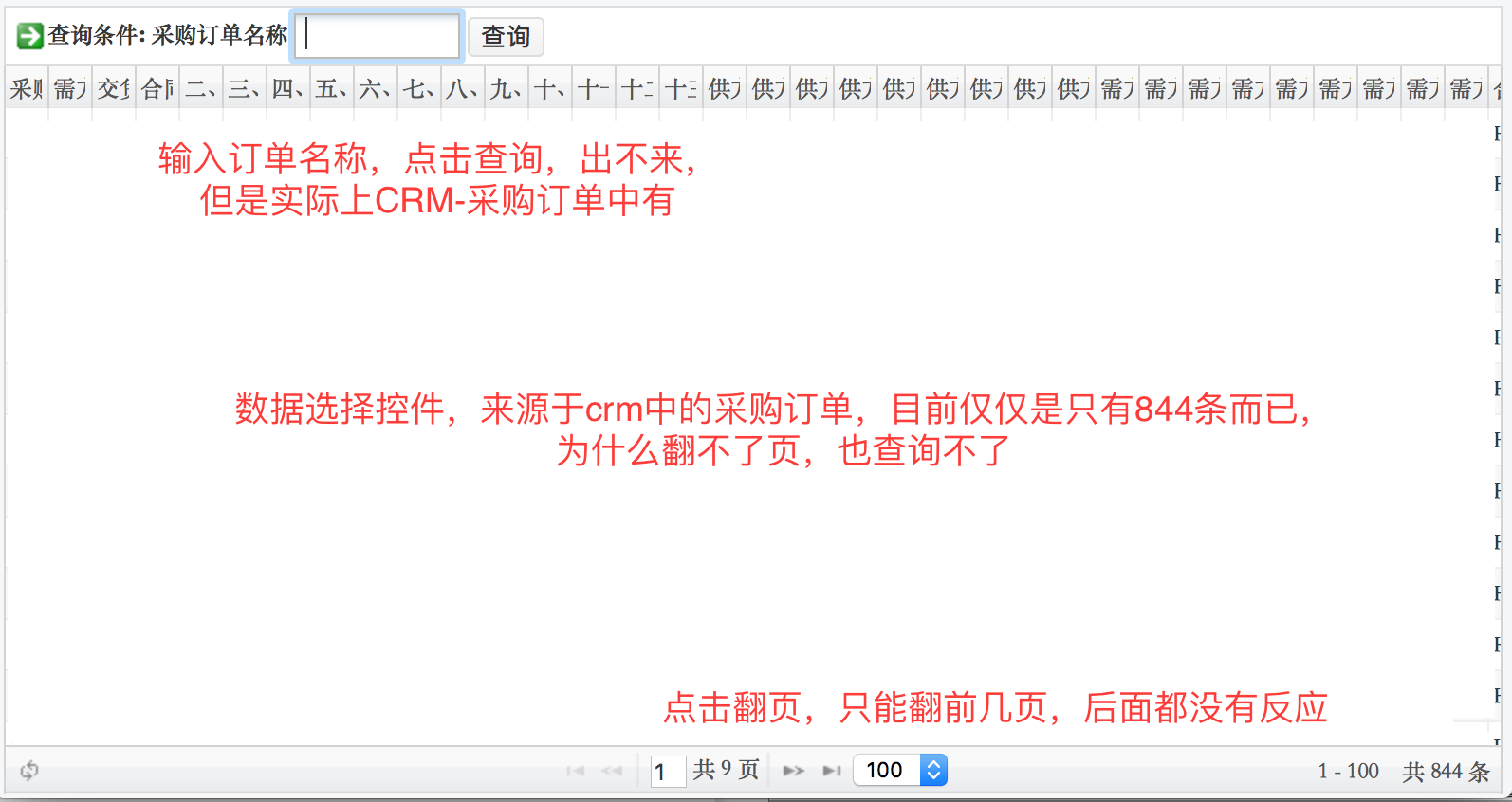Select the 七、 column header
Viewport: 1512px width, 802px height.
click(419, 89)
